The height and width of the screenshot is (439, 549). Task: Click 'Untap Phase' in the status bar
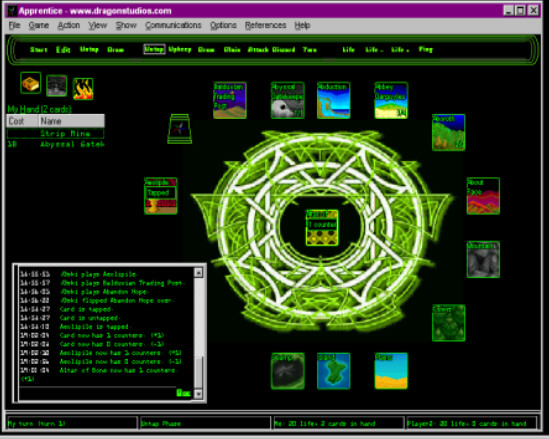coord(205,424)
